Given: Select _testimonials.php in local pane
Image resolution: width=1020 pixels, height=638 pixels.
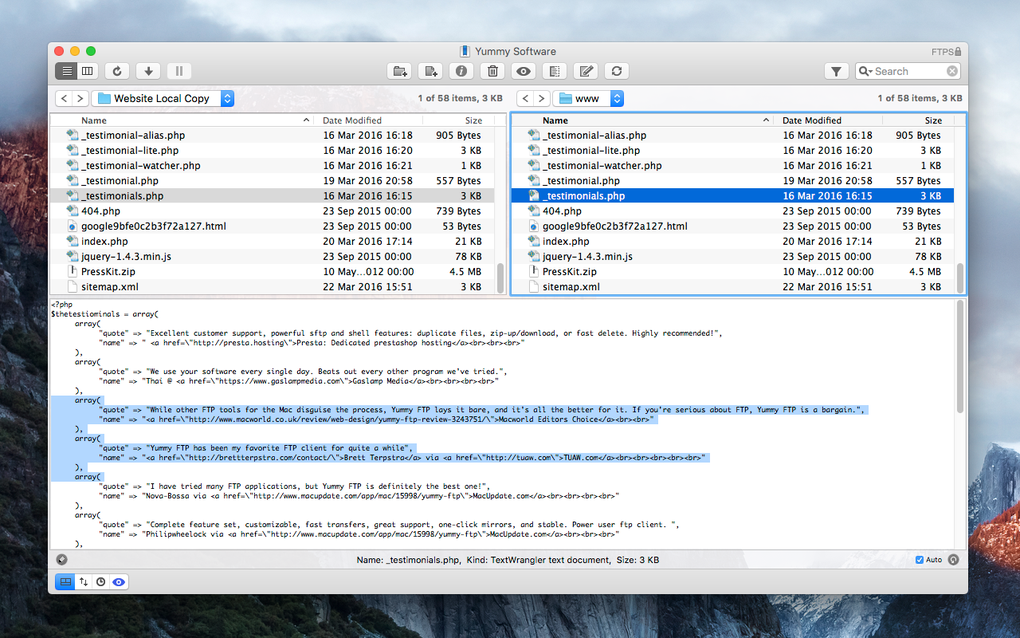Looking at the screenshot, I should pos(273,196).
